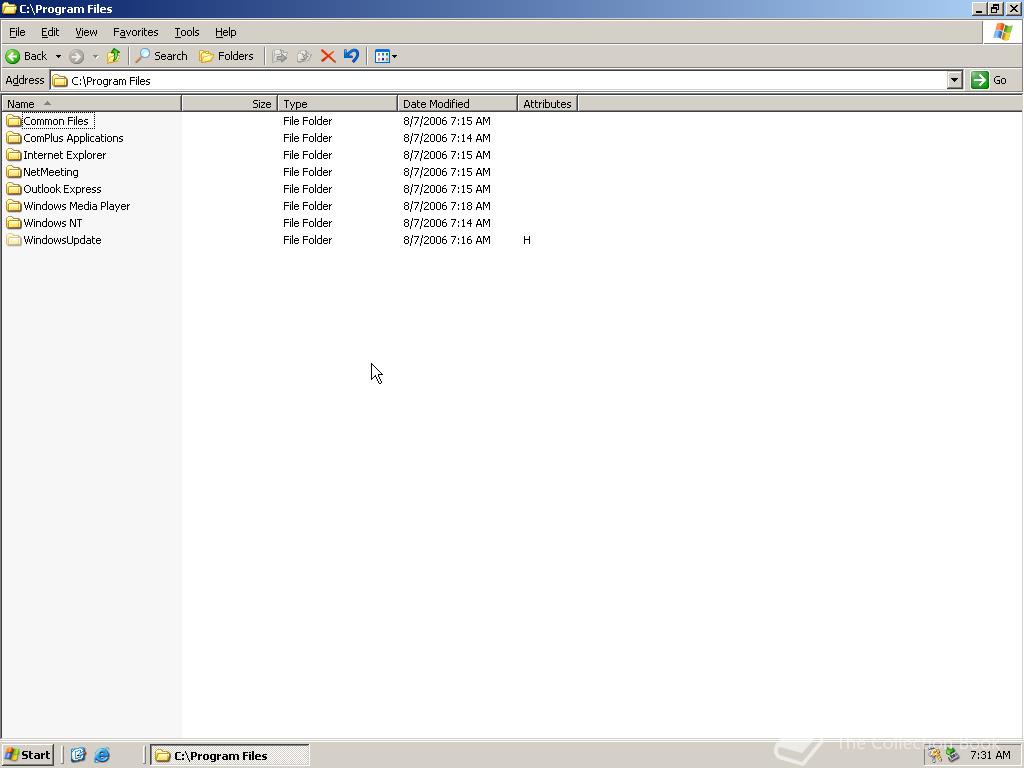Screen dimensions: 1024x768
Task: Select the Common Files folder icon
Action: (x=14, y=121)
